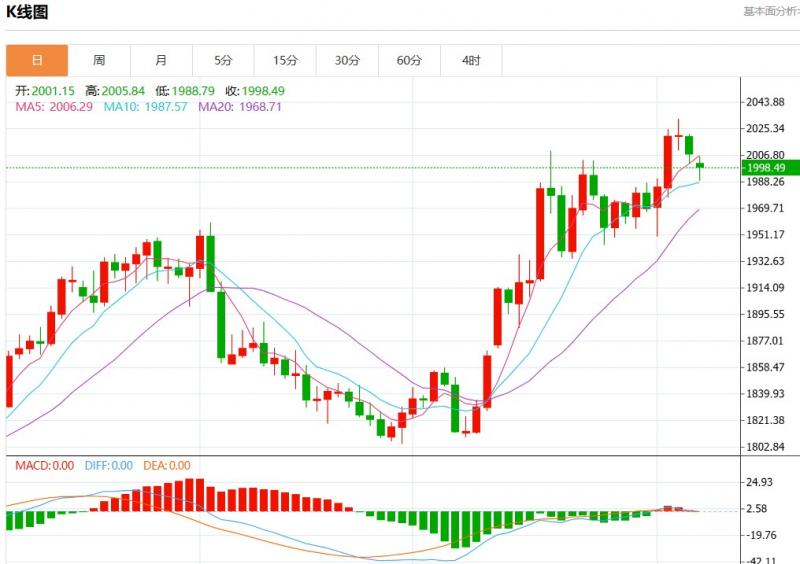Switch to the 月 monthly tab
This screenshot has height=564, width=800.
(x=161, y=61)
